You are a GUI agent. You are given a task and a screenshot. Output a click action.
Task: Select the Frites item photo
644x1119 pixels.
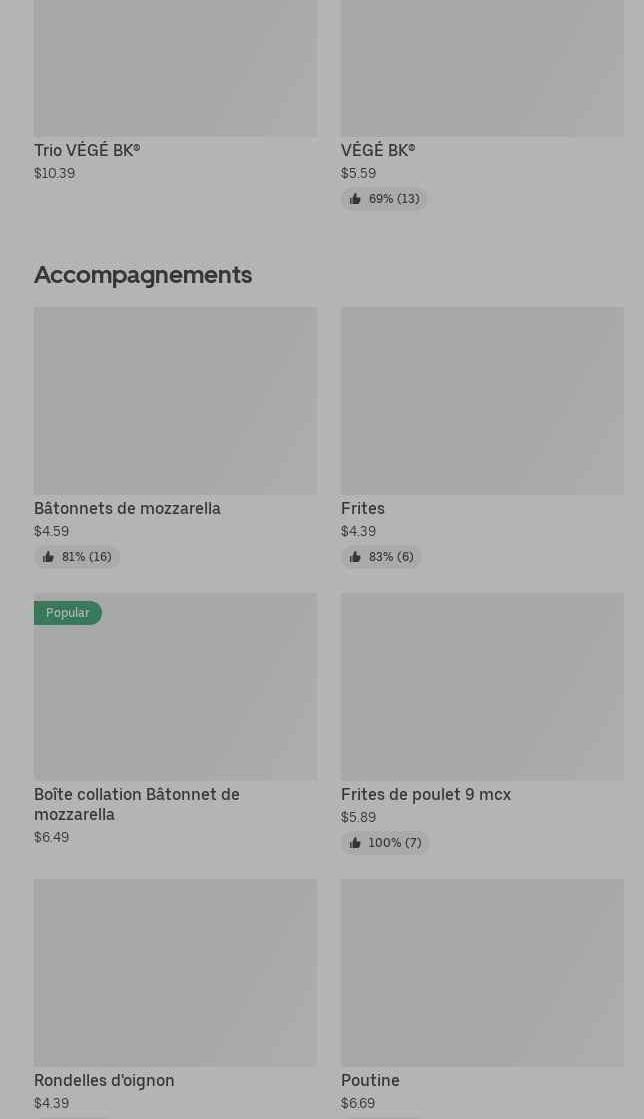(482, 400)
